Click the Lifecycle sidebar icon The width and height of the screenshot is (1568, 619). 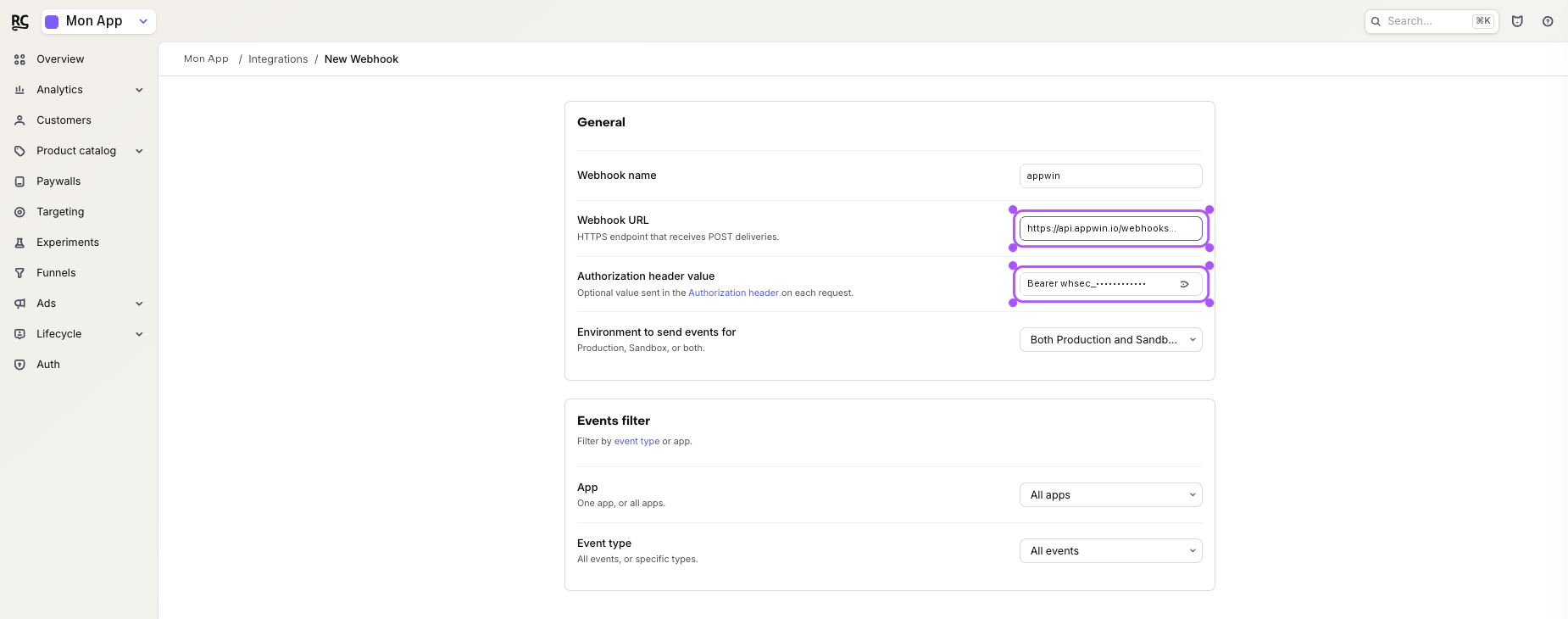coord(19,334)
